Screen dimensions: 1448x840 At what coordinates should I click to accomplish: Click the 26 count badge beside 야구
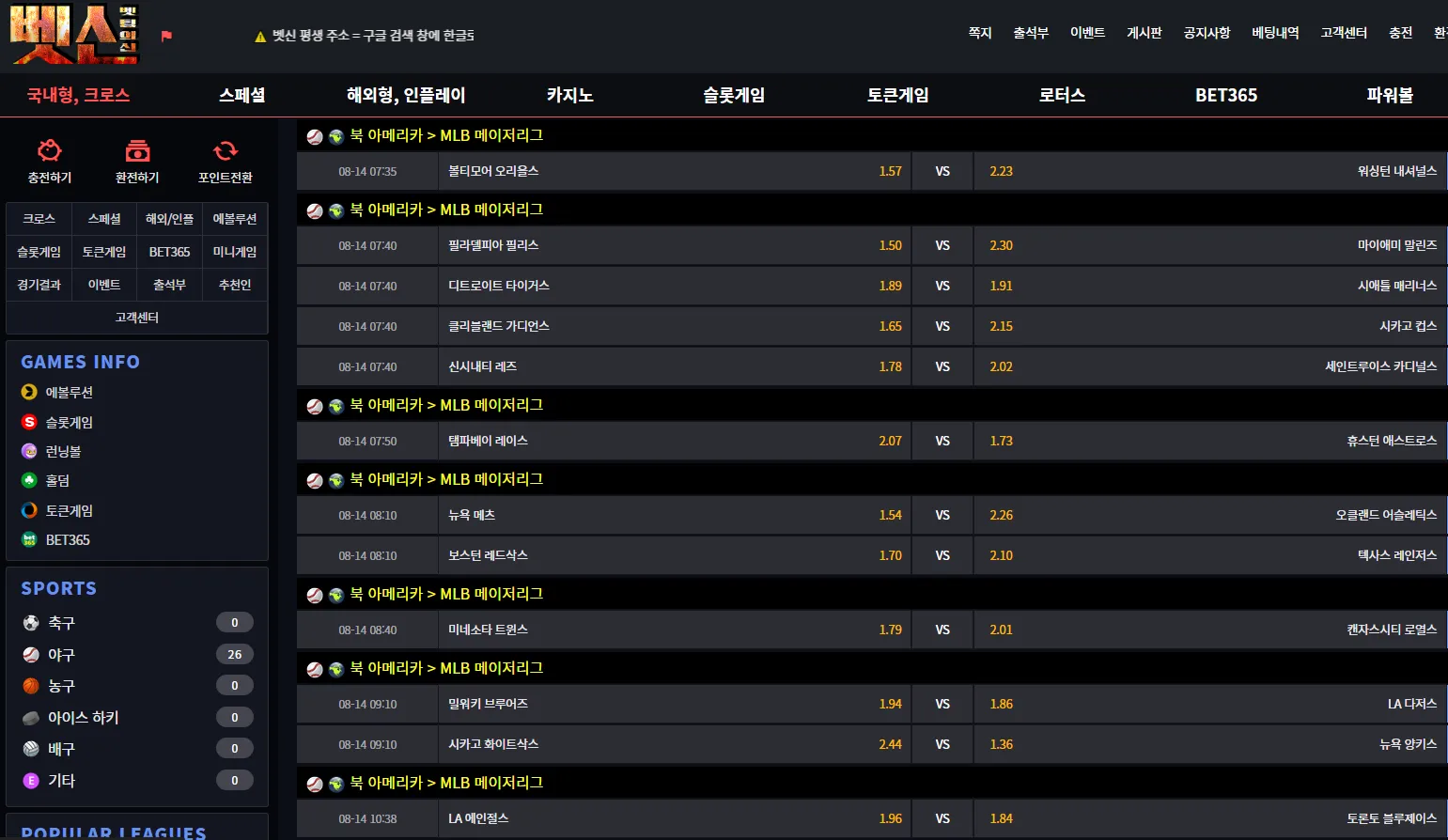(235, 654)
